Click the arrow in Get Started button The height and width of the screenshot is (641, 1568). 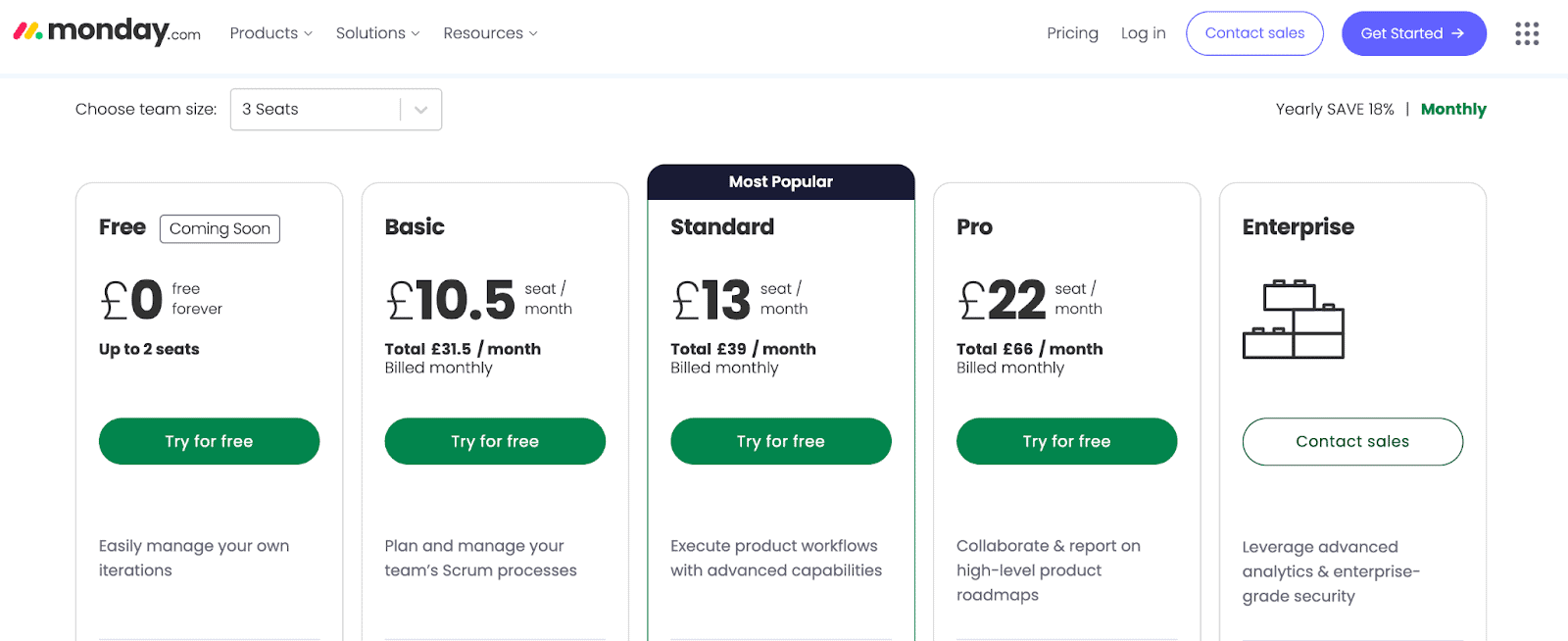click(x=1458, y=33)
